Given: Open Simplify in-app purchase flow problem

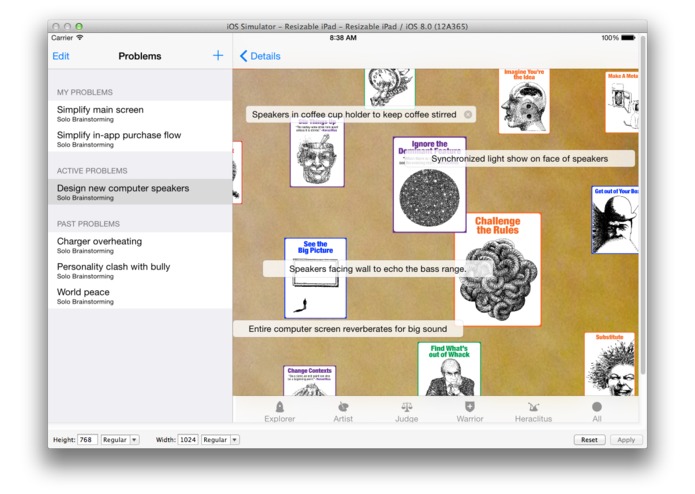Looking at the screenshot, I should pos(140,139).
